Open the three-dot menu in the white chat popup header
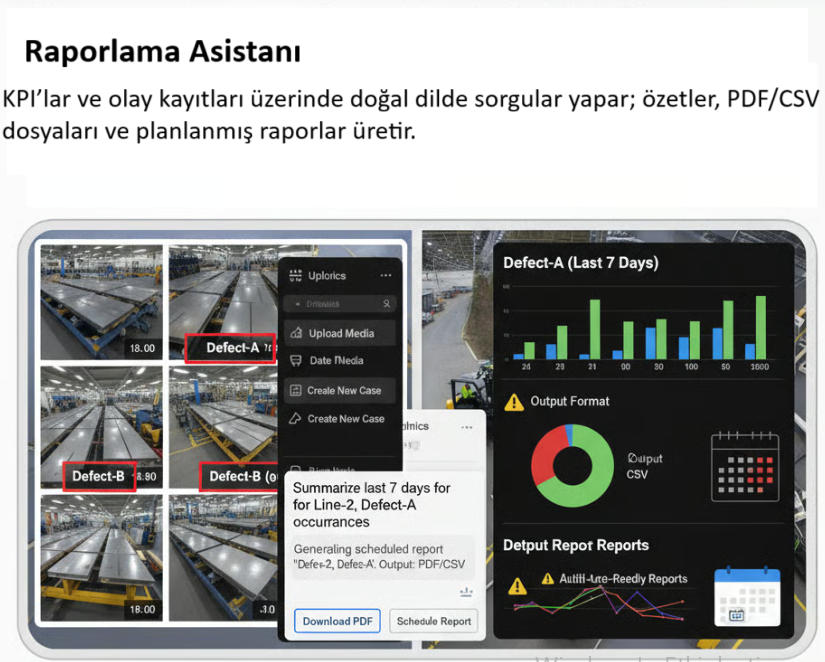 pyautogui.click(x=467, y=427)
